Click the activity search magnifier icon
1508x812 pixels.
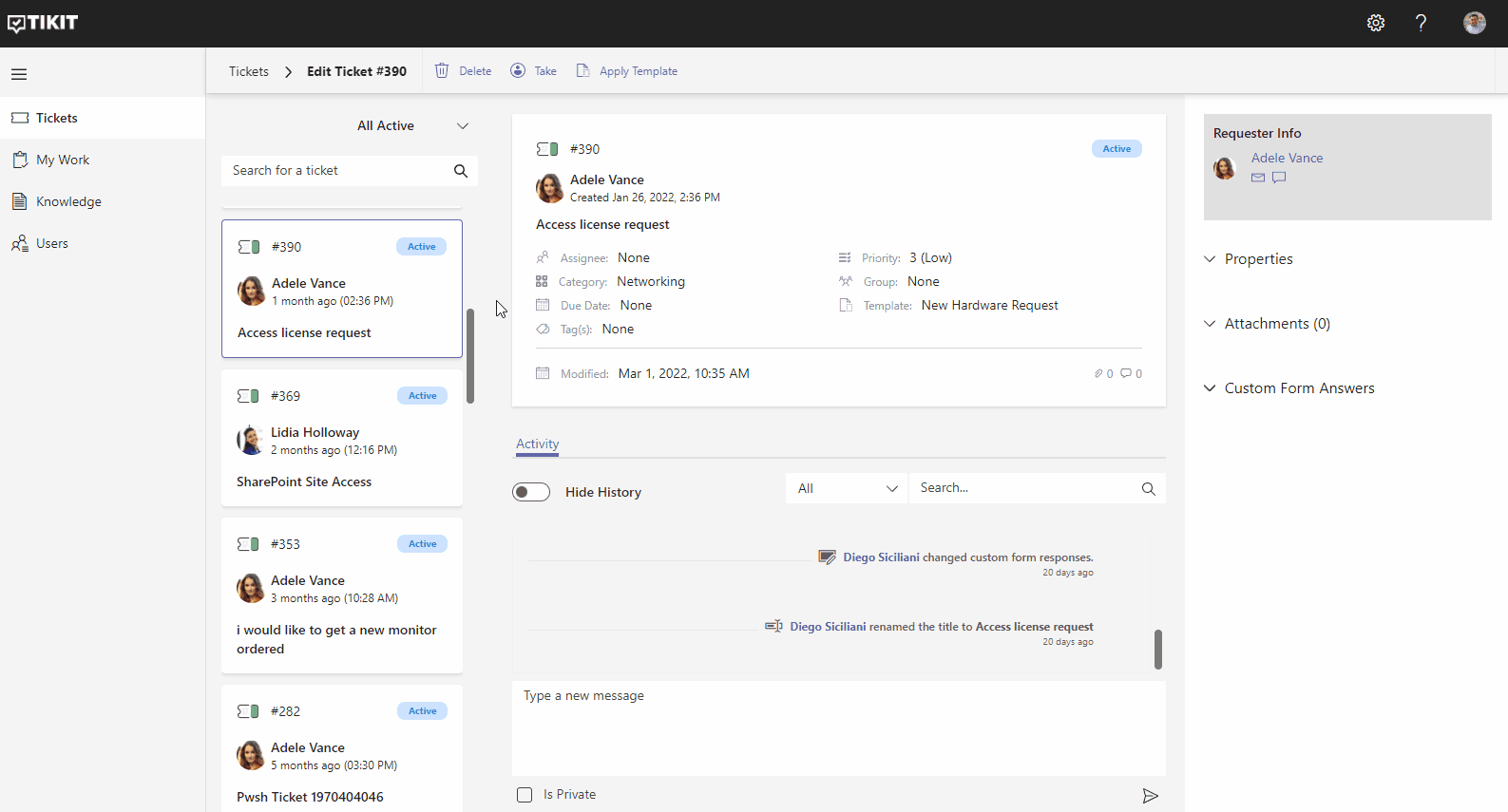1148,489
